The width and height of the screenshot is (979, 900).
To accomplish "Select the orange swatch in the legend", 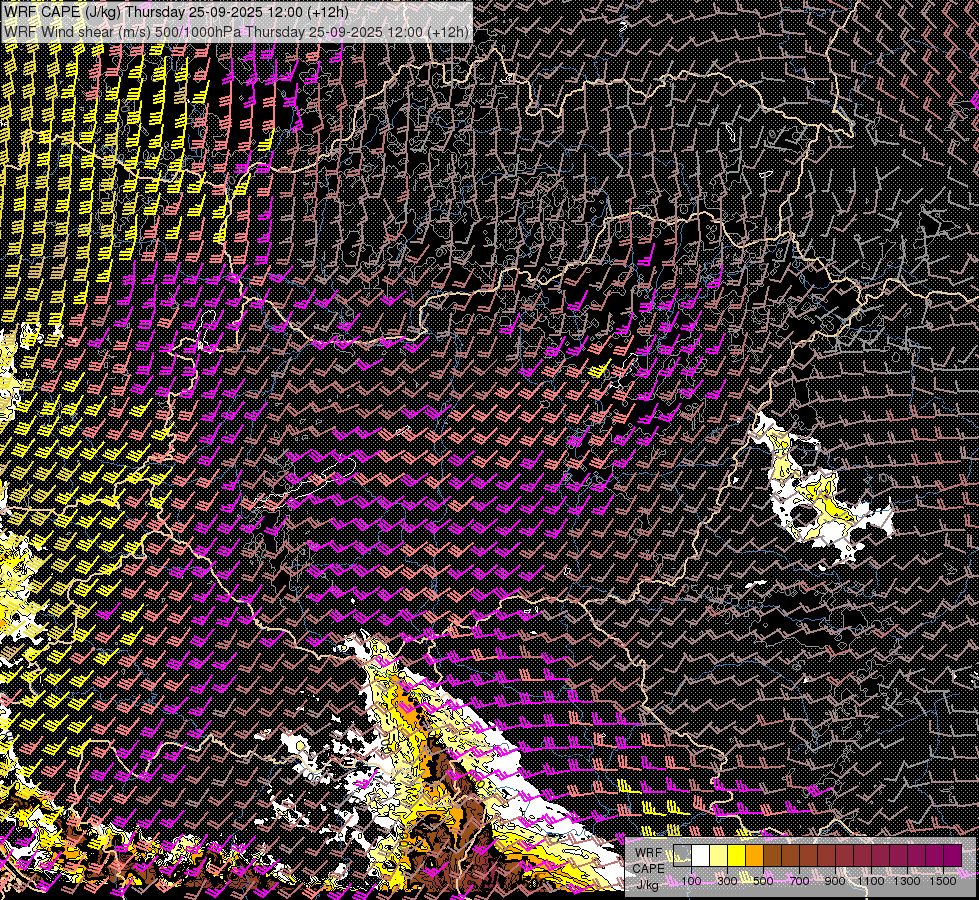I will [x=755, y=855].
